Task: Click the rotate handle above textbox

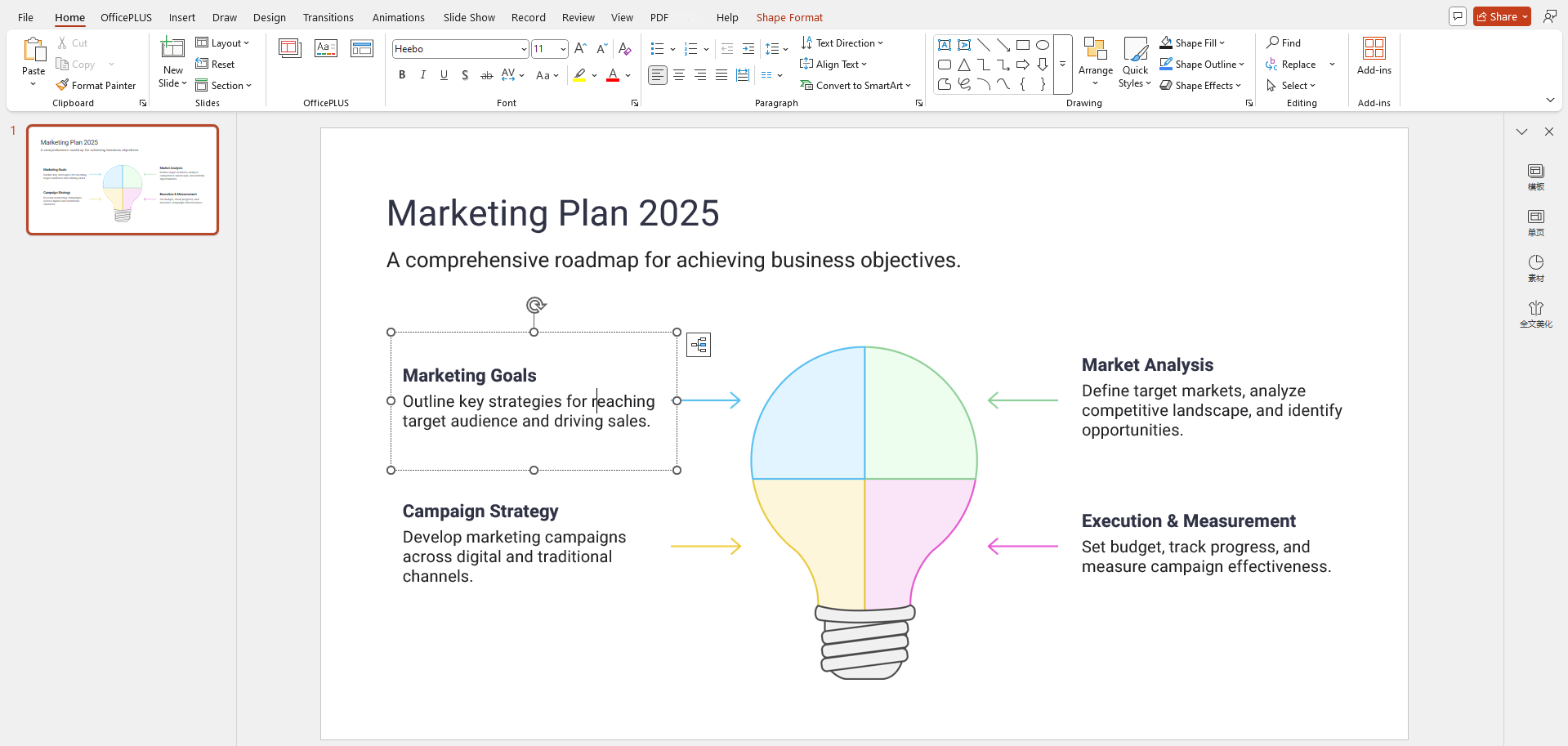Action: (x=535, y=306)
